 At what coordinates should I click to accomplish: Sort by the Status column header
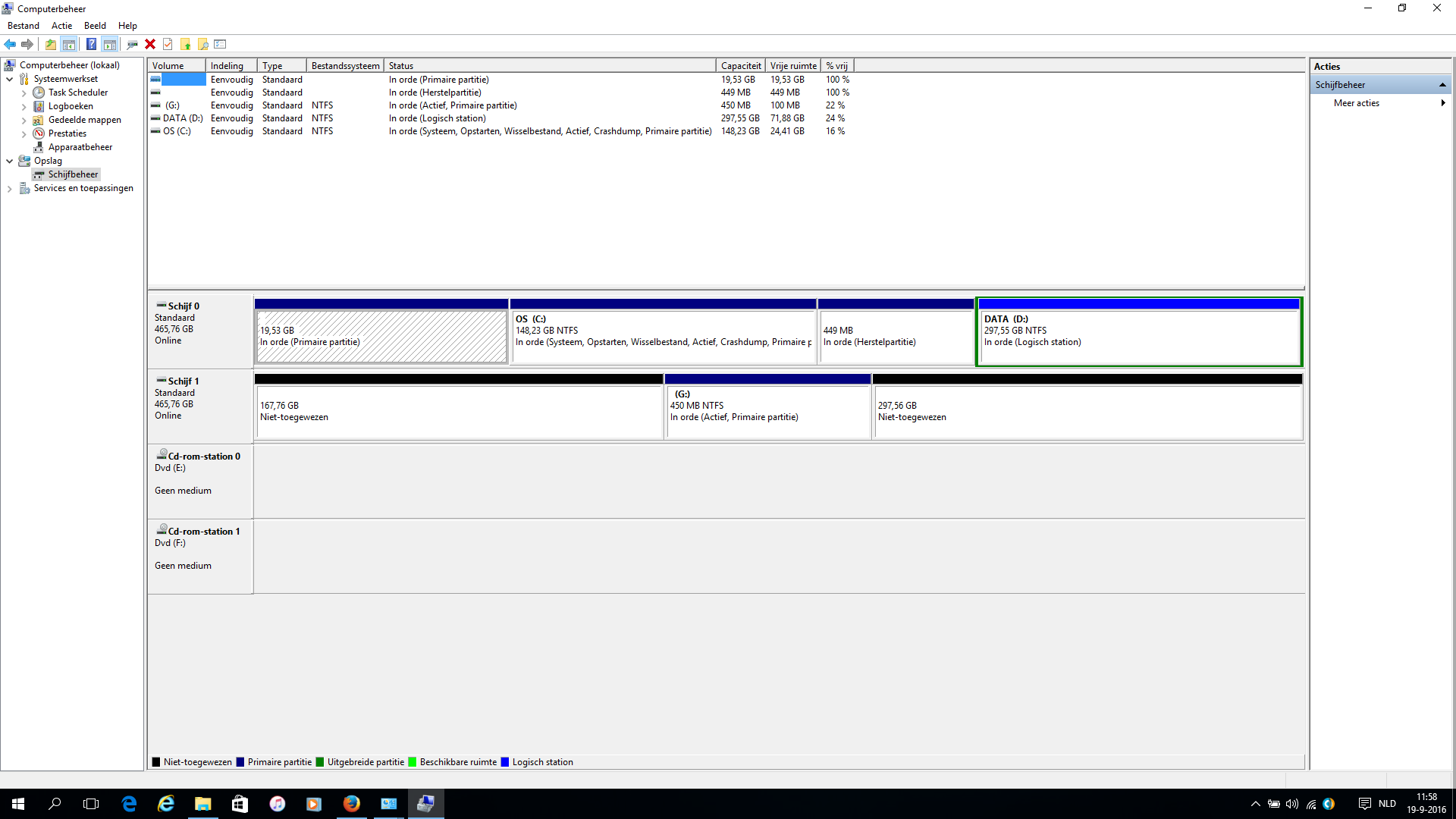coord(550,66)
